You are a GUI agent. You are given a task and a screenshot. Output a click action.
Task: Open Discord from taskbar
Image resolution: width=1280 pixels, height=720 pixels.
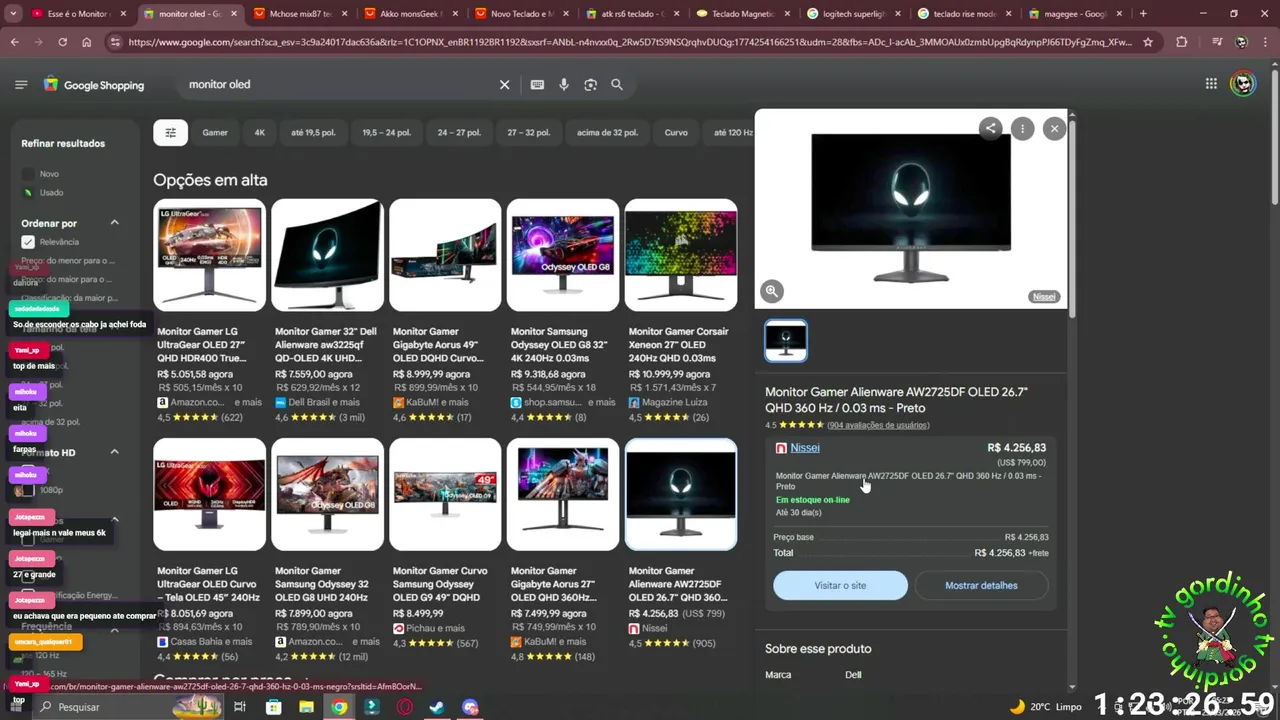click(x=470, y=707)
